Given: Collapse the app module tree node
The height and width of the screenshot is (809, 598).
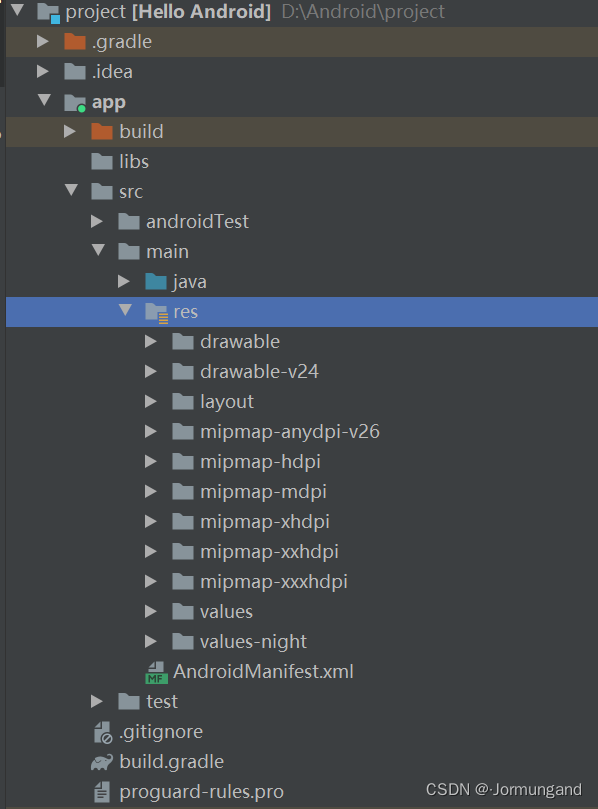Looking at the screenshot, I should point(44,100).
